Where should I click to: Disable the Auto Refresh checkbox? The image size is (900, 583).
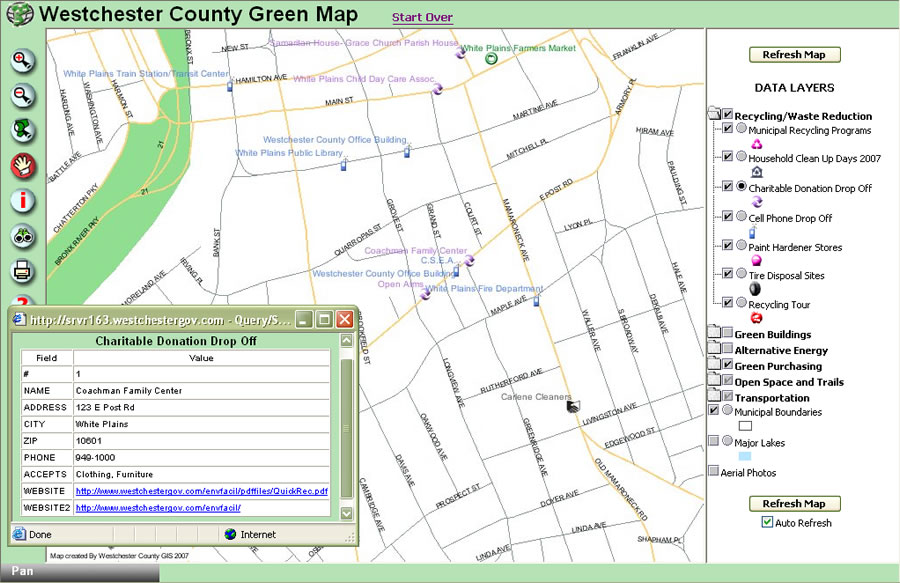[767, 522]
